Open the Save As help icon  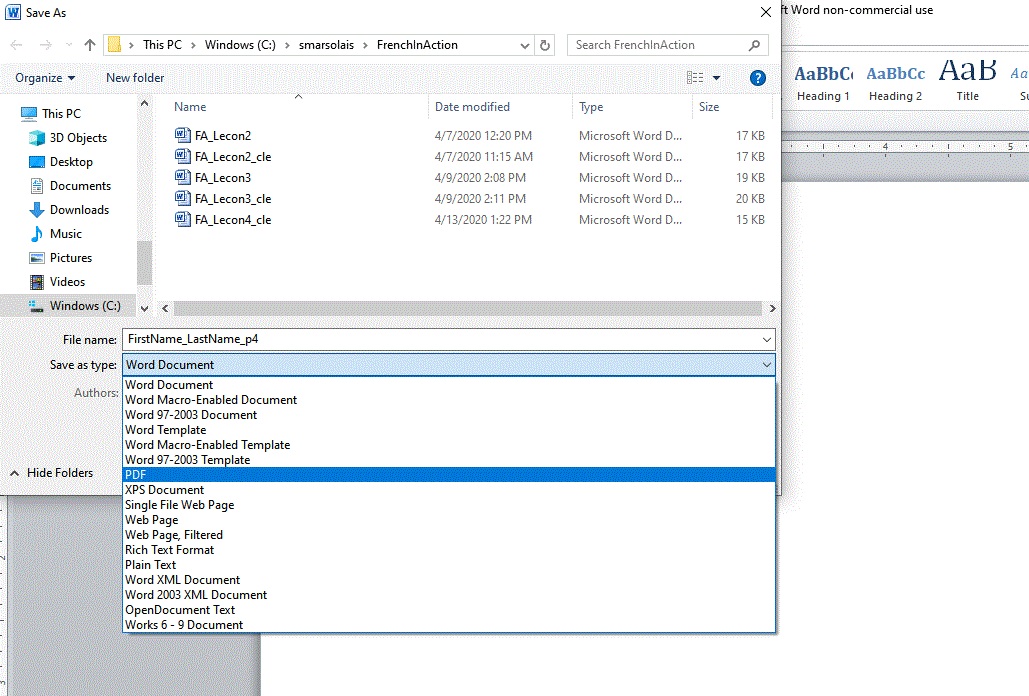pos(757,78)
